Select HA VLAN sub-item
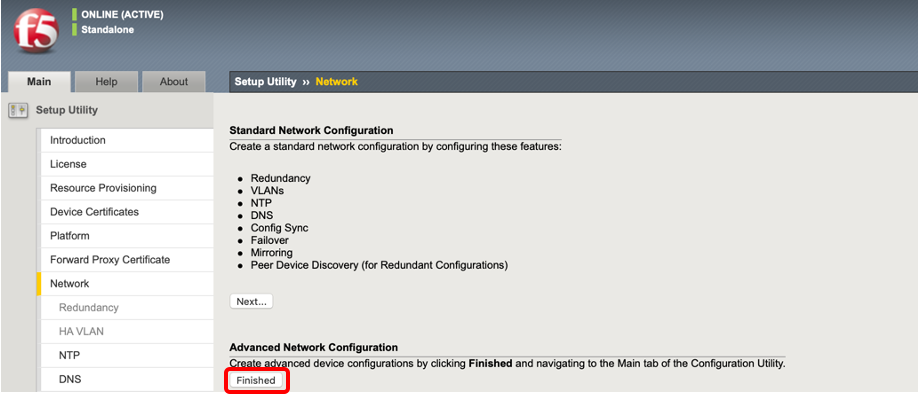 127,331
